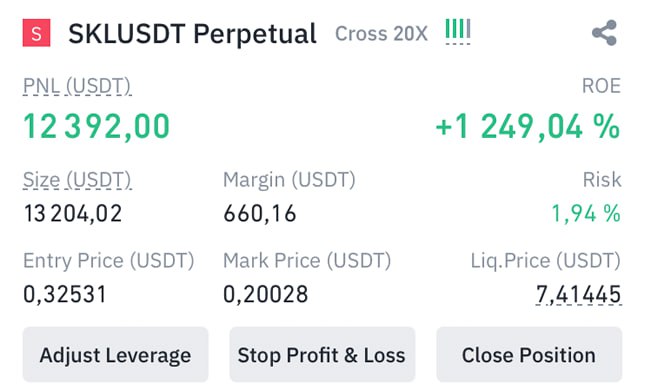648x390 pixels.
Task: Tap the red SKL coin icon
Action: 36,33
